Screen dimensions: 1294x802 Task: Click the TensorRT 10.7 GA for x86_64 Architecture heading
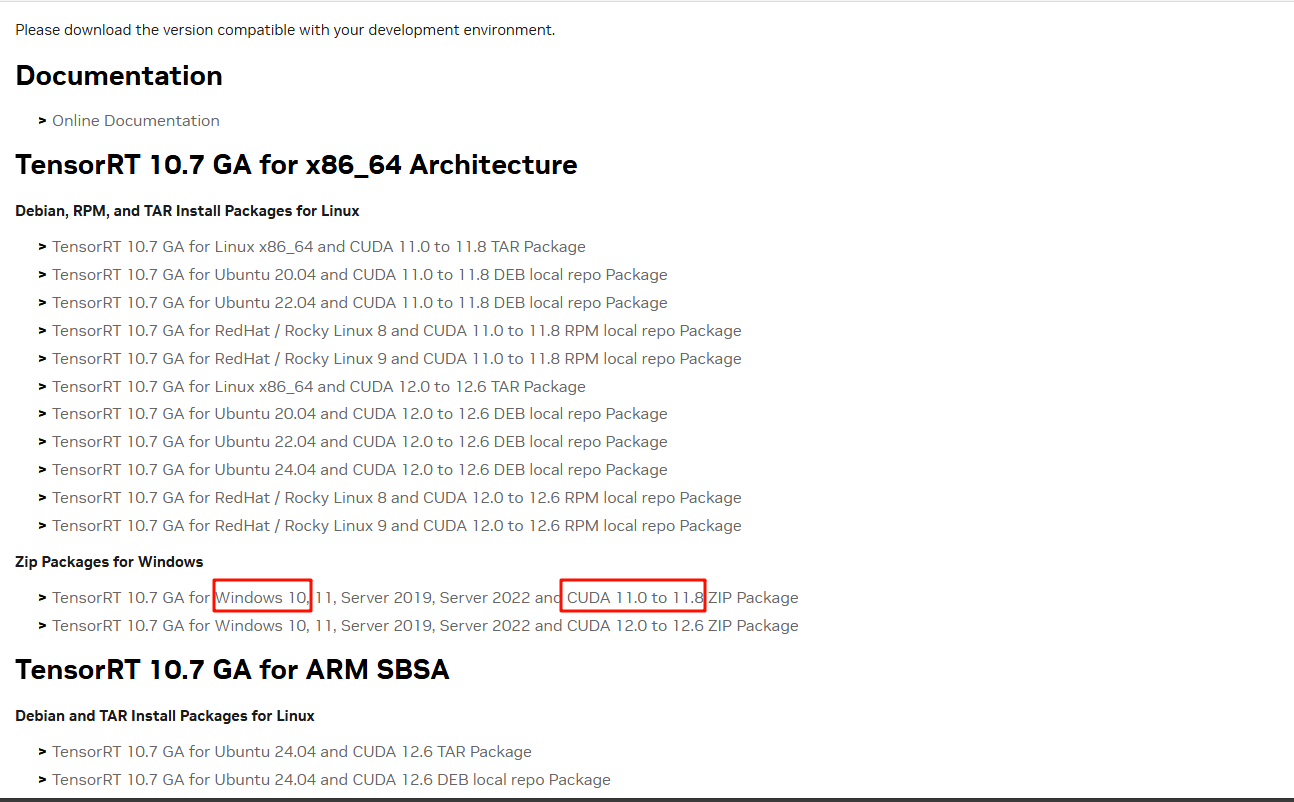tap(297, 165)
